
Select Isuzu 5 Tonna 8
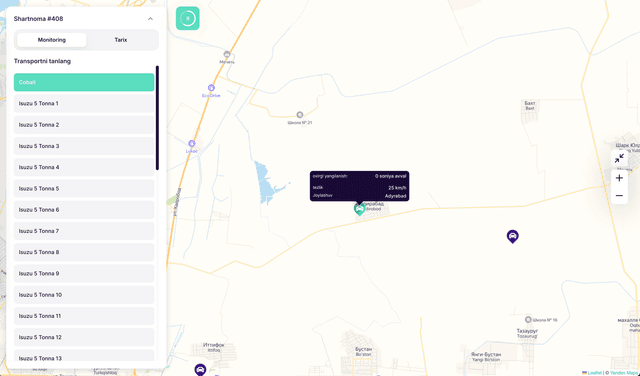point(84,252)
